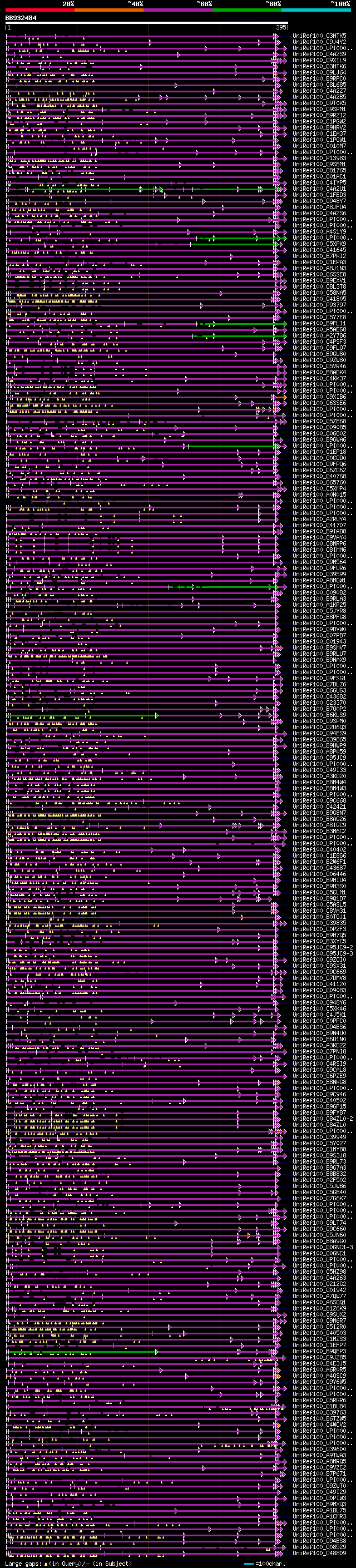The image size is (356, 1568).
Task: Select hit label UniRef100_Q49I33
Action: click(x=319, y=770)
